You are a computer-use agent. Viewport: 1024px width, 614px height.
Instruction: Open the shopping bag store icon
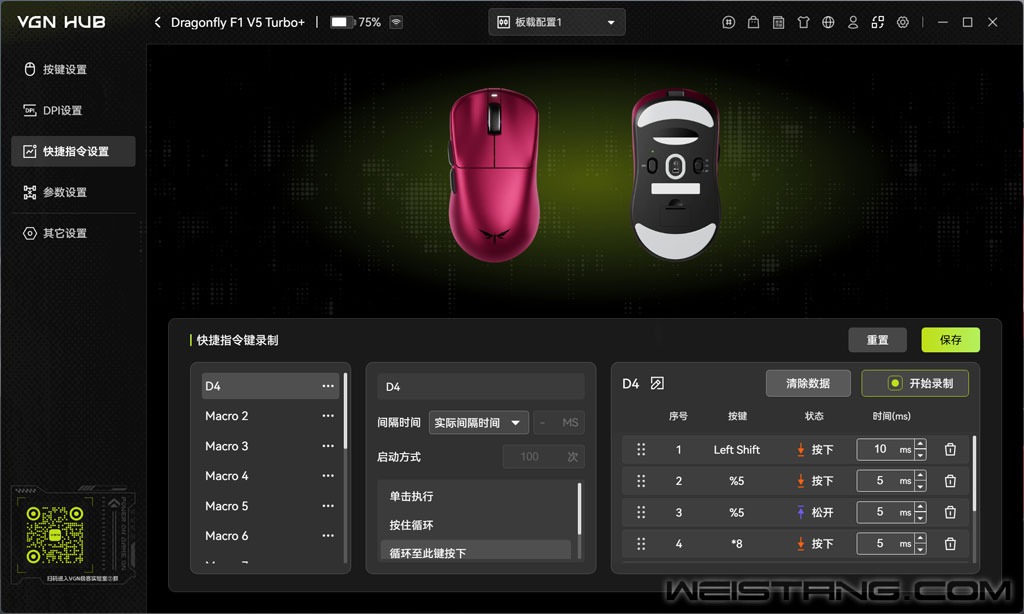(x=754, y=22)
